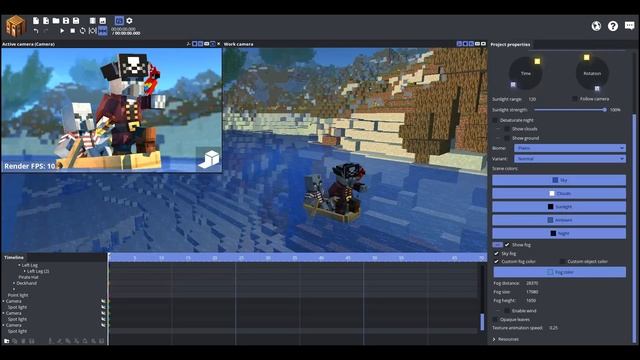
Task: Enable the Show ground checkbox
Action: point(507,138)
